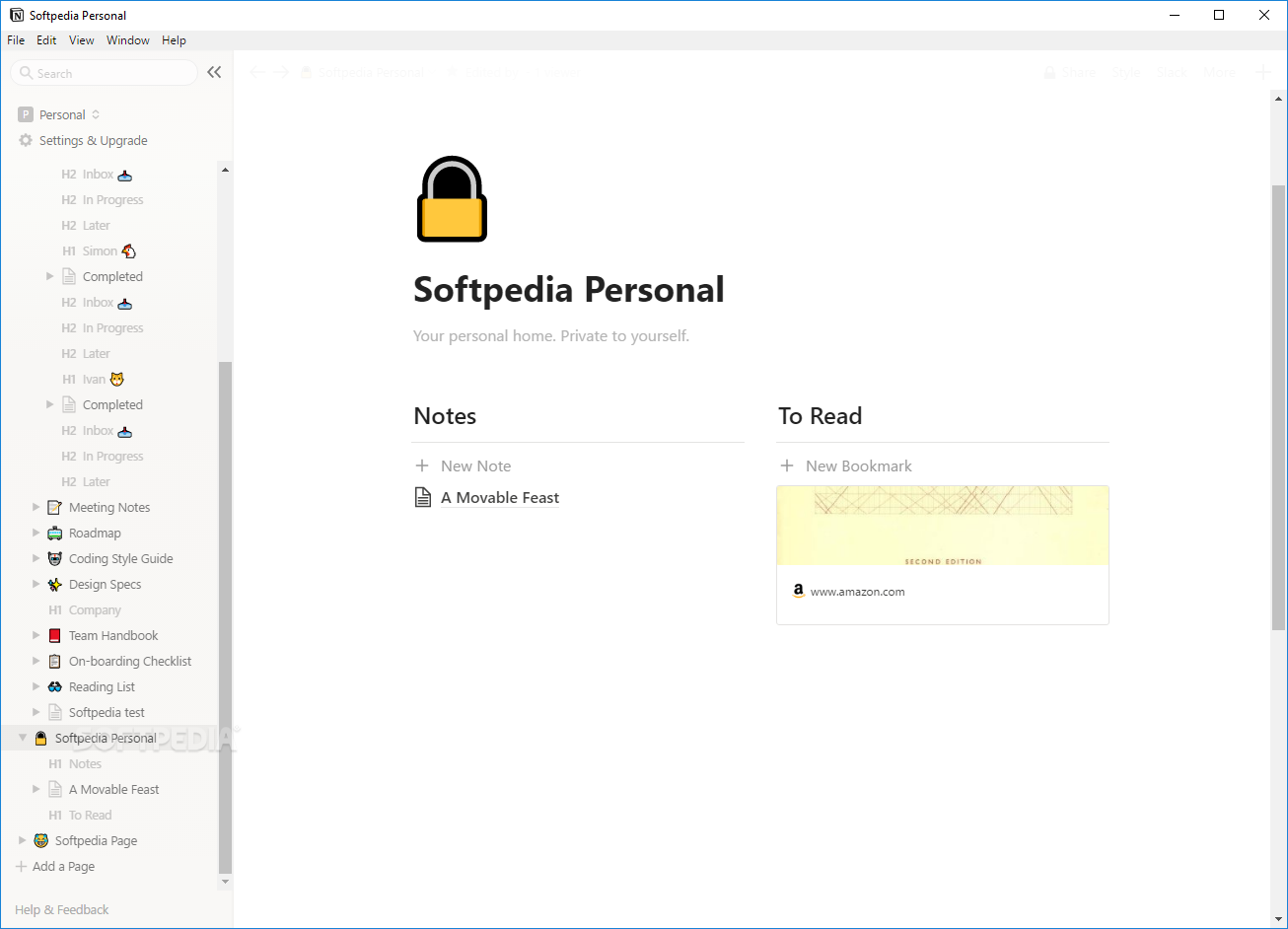Add a New Bookmark
Image resolution: width=1288 pixels, height=929 pixels.
pos(846,465)
